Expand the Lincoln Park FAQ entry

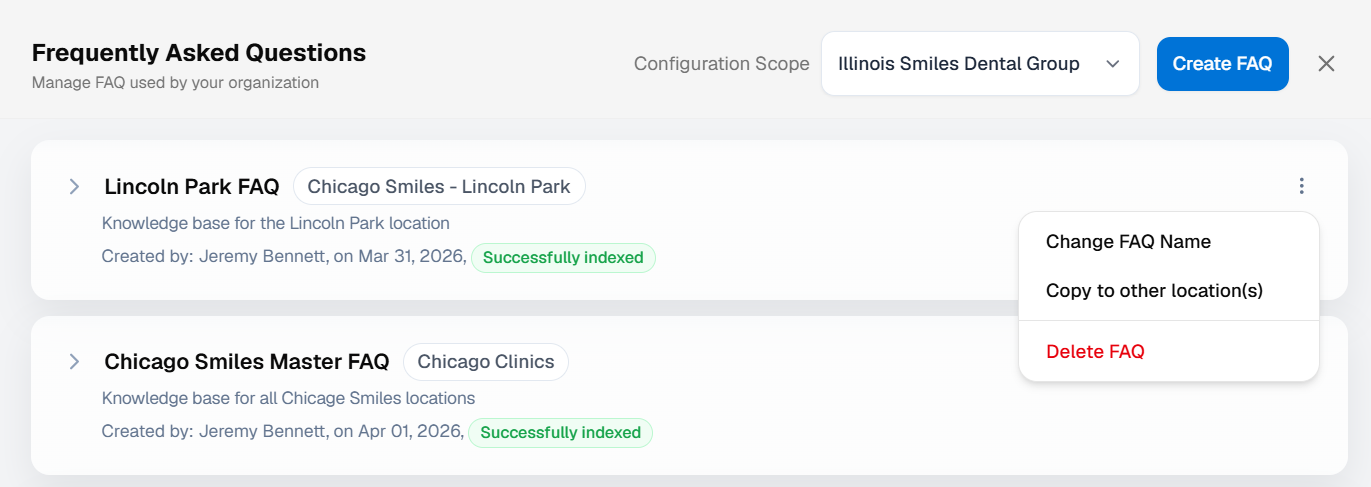coord(74,186)
